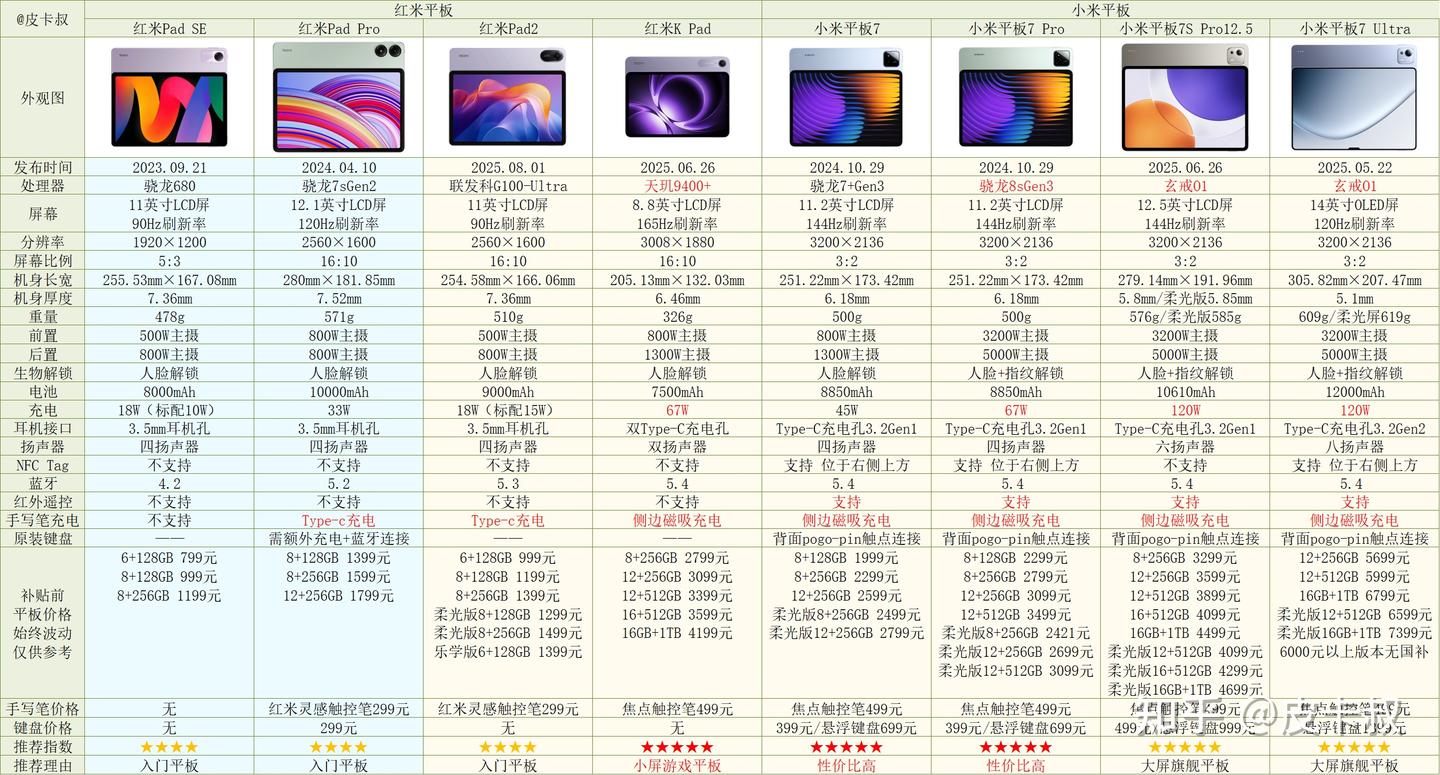The image size is (1440, 775).
Task: Click the 33W charging cell
Action: pyautogui.click(x=338, y=410)
